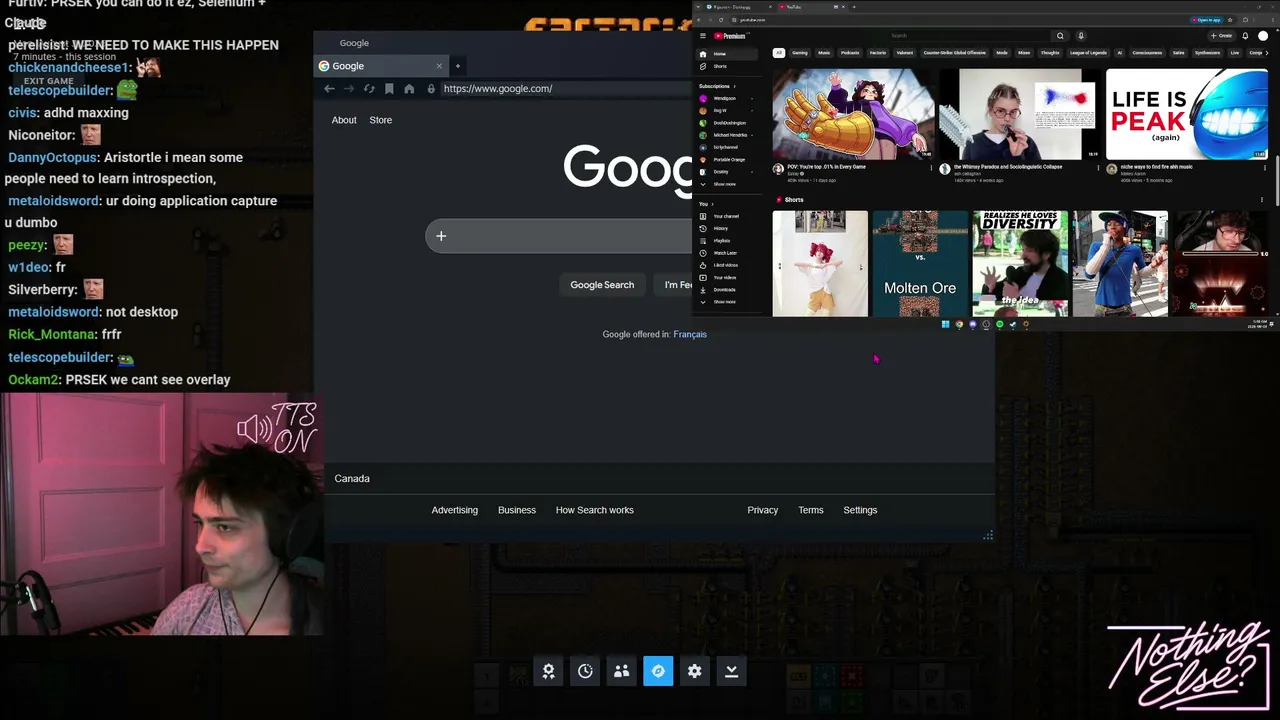This screenshot has height=720, width=1280.
Task: Select the Synthesizers filter chip
Action: (1207, 53)
